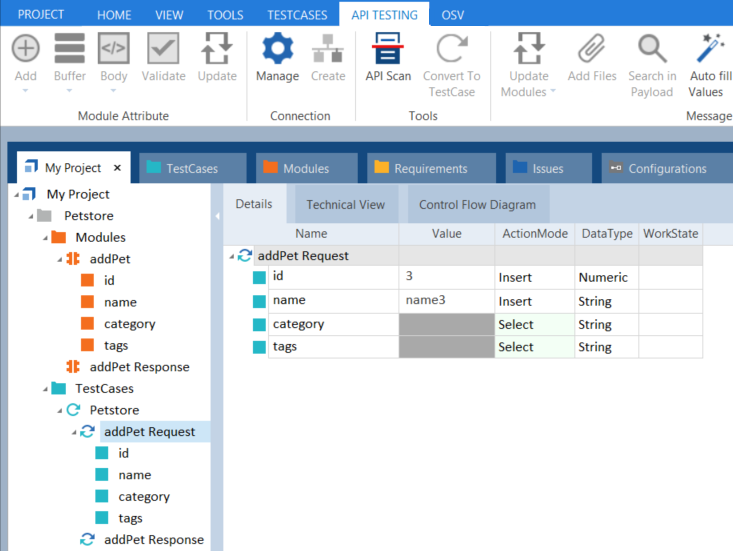Click the Add Files paperclip icon
This screenshot has height=551, width=733.
pos(592,49)
